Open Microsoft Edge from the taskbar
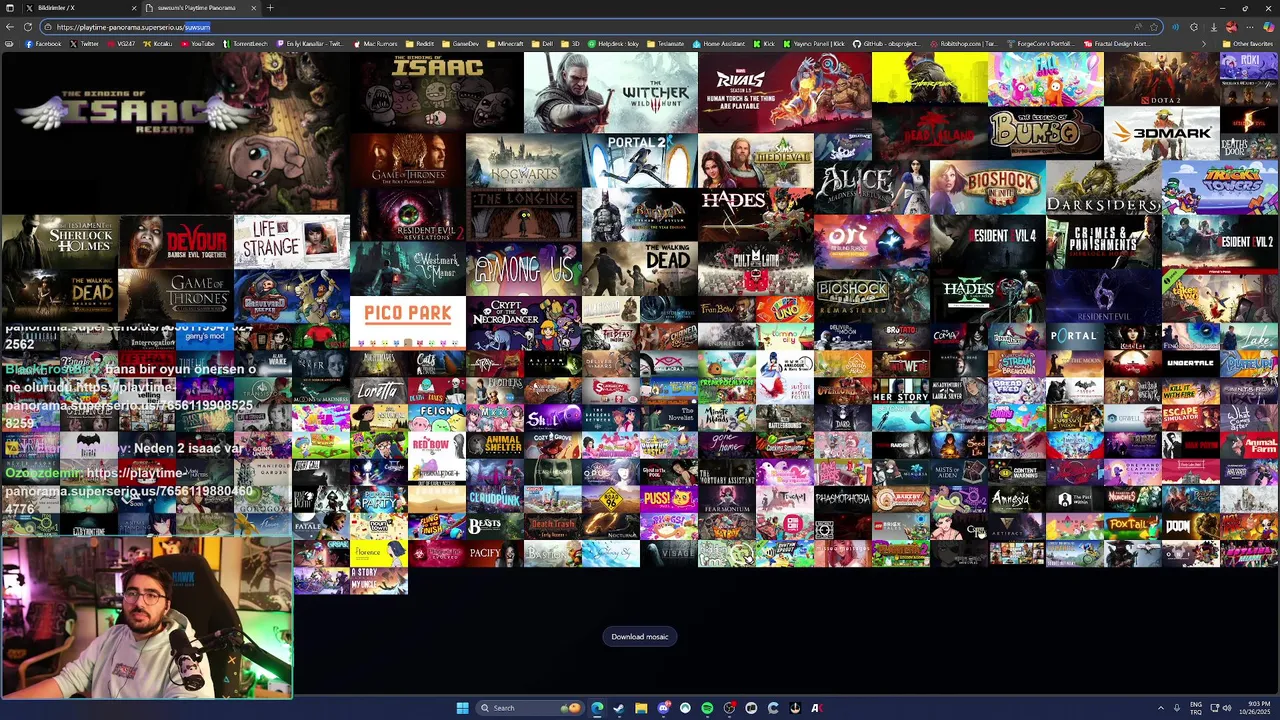This screenshot has height=720, width=1280. coord(597,708)
